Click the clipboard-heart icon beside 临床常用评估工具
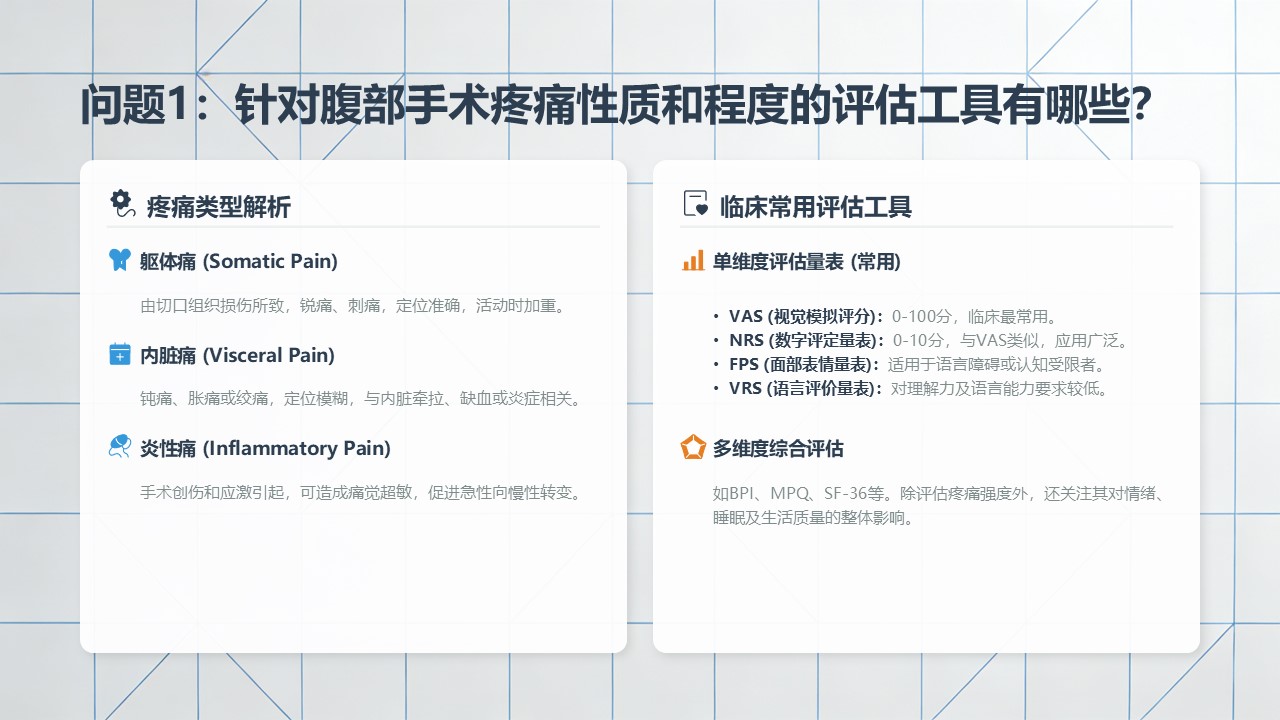The width and height of the screenshot is (1280, 720). (x=695, y=204)
